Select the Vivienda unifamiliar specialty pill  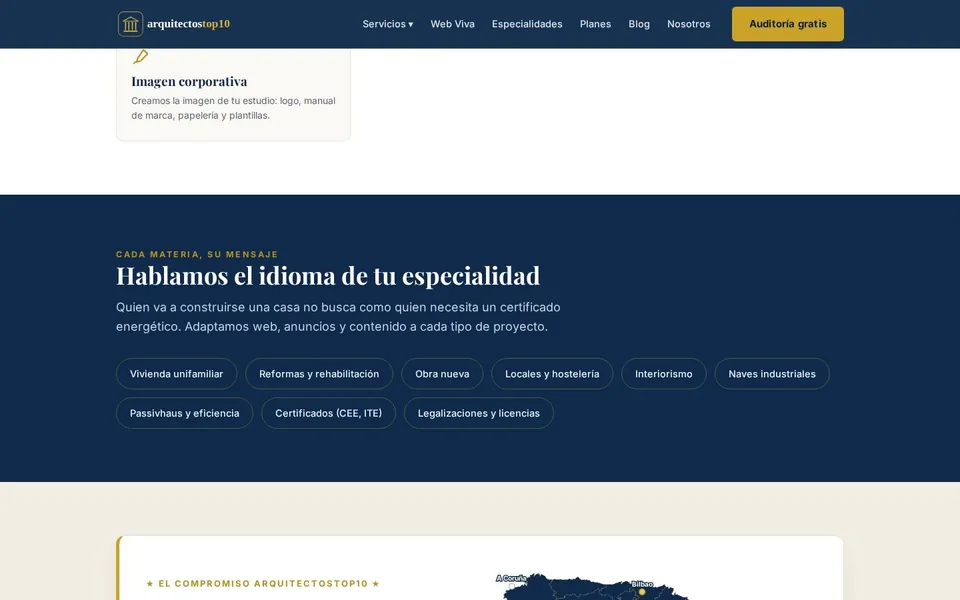point(176,373)
